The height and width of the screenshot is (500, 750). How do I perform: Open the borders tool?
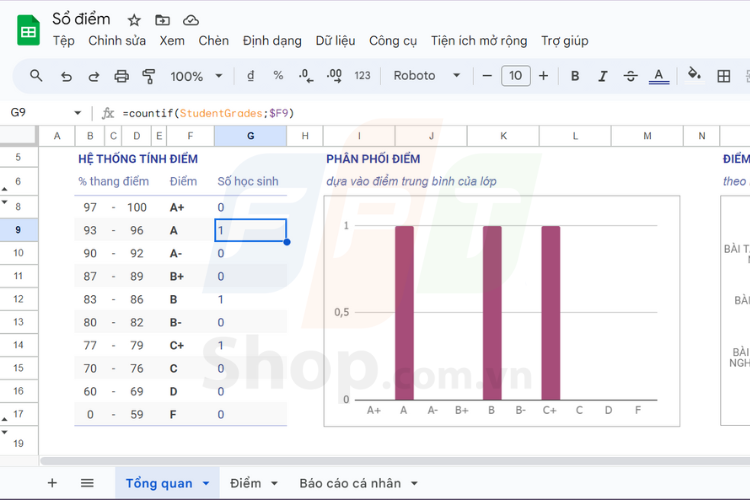coord(723,76)
